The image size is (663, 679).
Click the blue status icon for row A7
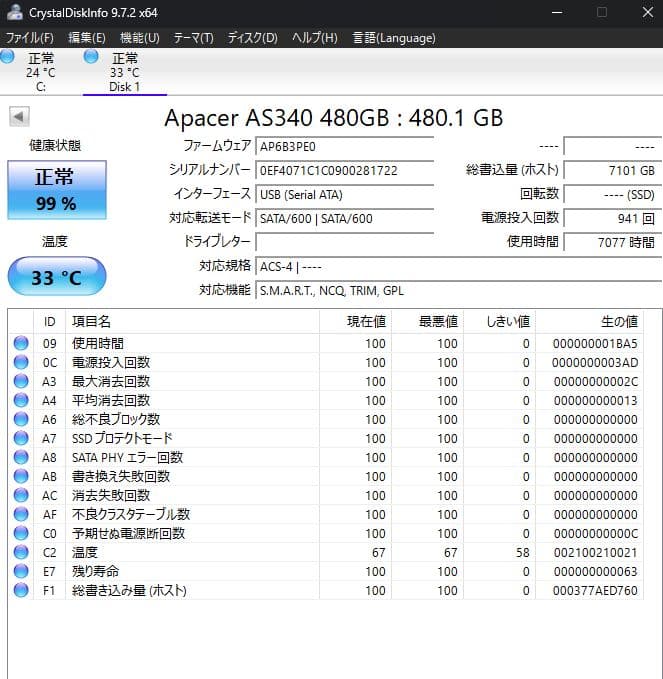21,439
